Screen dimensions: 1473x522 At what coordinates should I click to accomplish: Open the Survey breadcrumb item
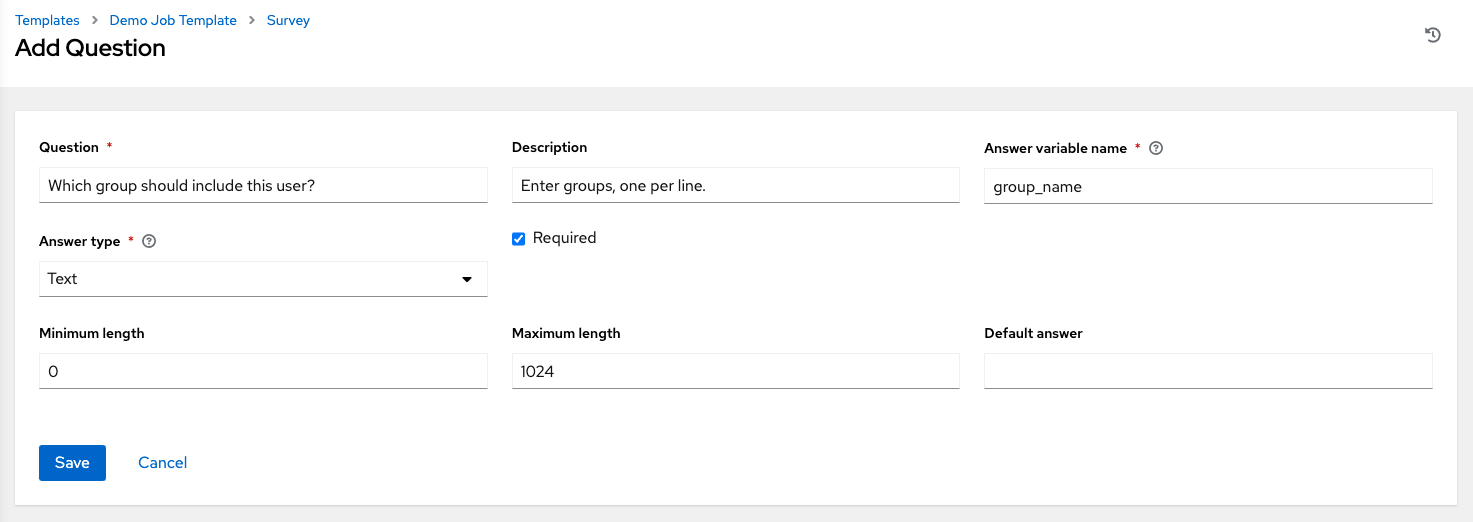tap(288, 20)
